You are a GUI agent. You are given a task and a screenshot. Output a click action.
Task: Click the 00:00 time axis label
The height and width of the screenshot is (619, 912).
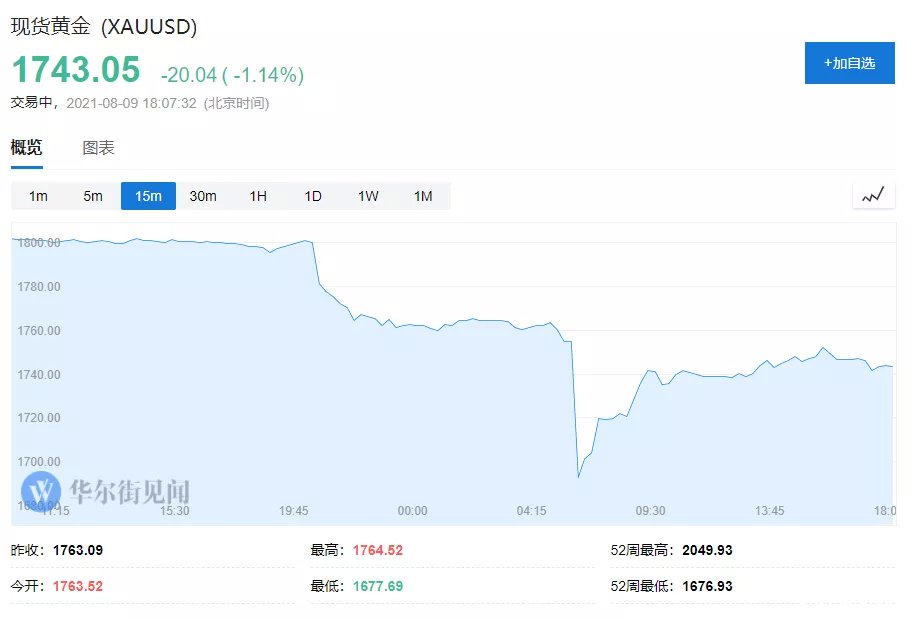412,511
